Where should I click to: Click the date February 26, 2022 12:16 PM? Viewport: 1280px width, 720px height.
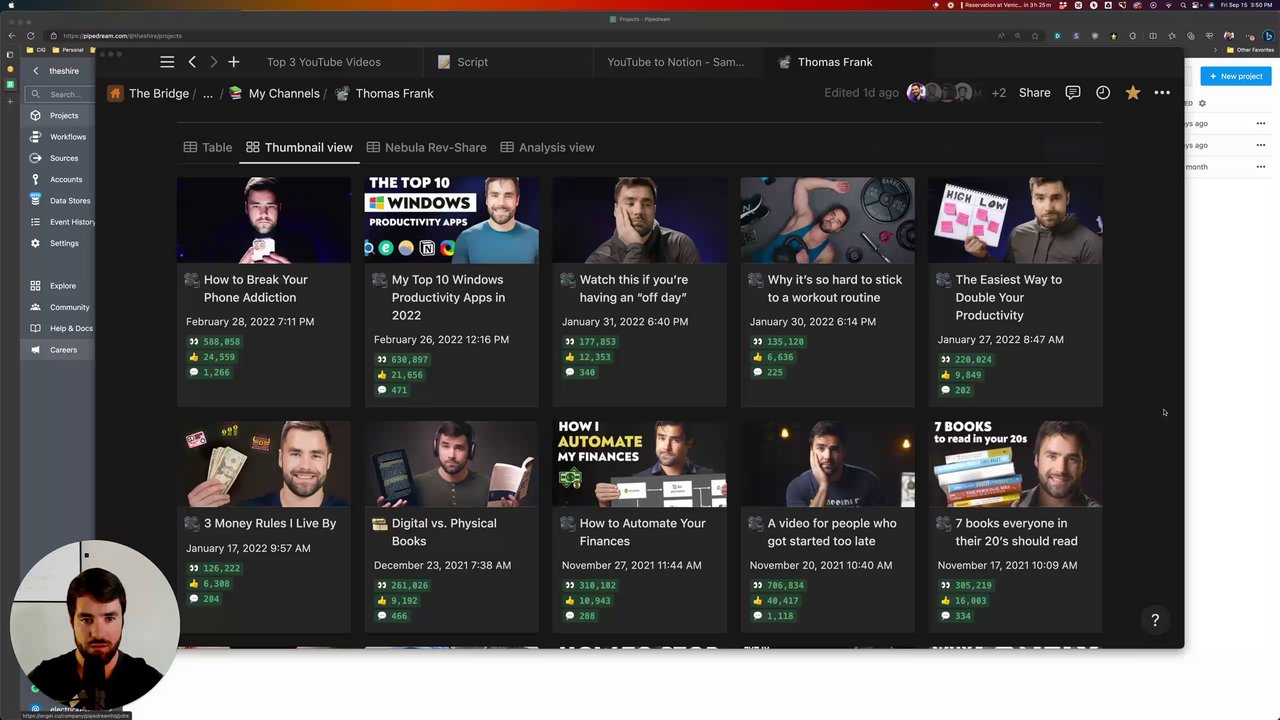(x=441, y=339)
